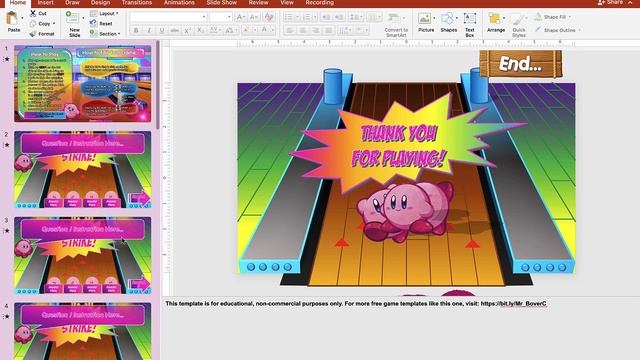Open the Section dropdown
Screen dimensions: 640x360
click(x=105, y=34)
